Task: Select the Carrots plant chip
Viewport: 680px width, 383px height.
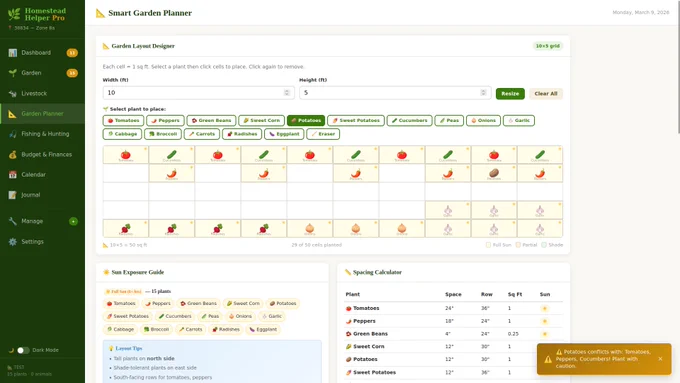Action: click(x=202, y=134)
